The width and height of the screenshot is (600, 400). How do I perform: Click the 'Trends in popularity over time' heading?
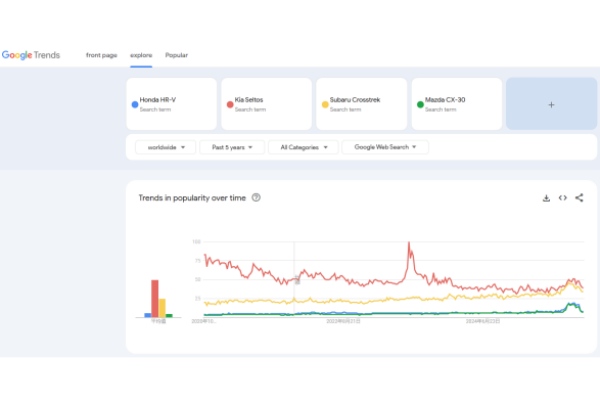(192, 198)
